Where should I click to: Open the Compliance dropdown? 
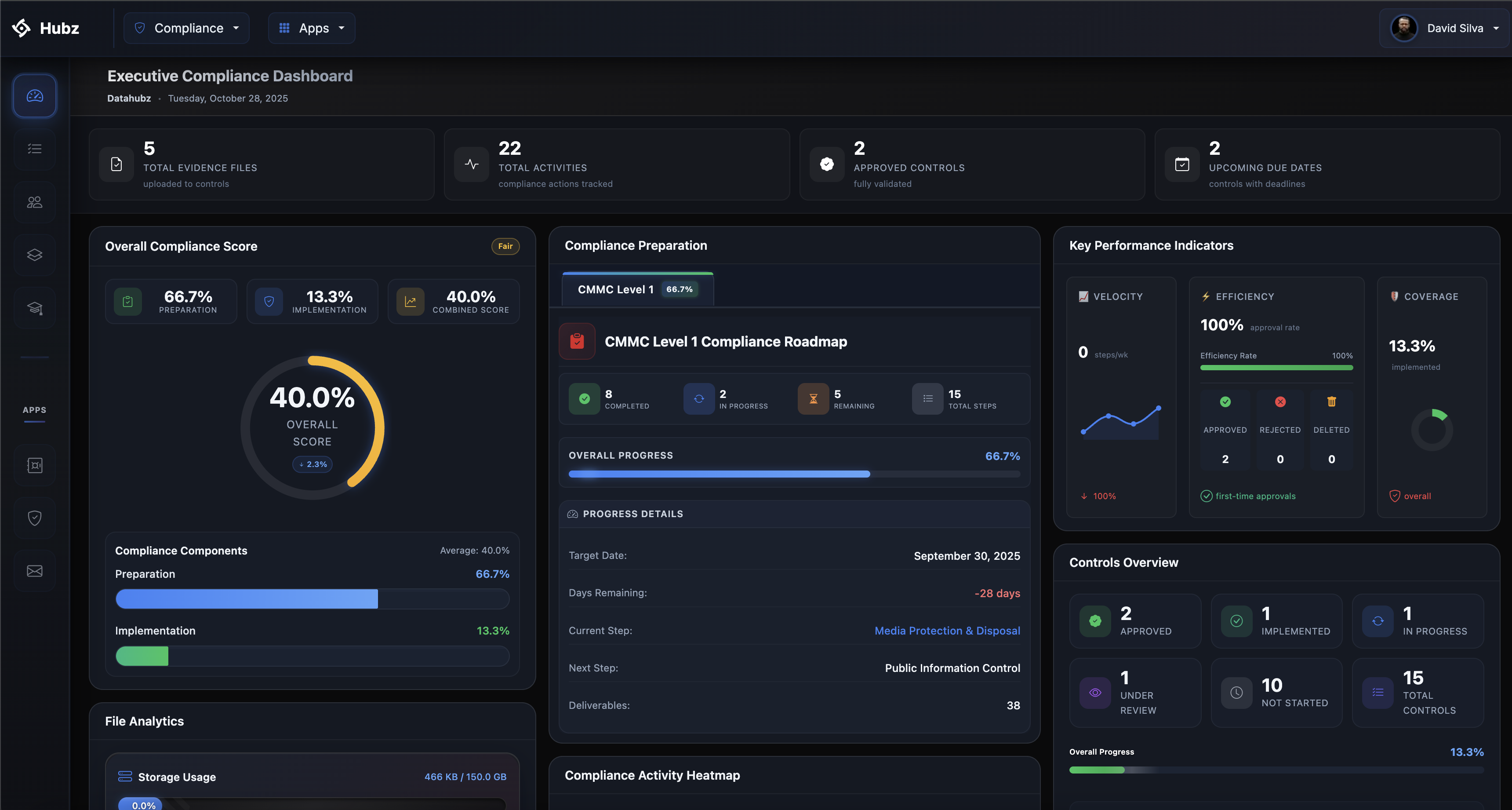click(186, 28)
